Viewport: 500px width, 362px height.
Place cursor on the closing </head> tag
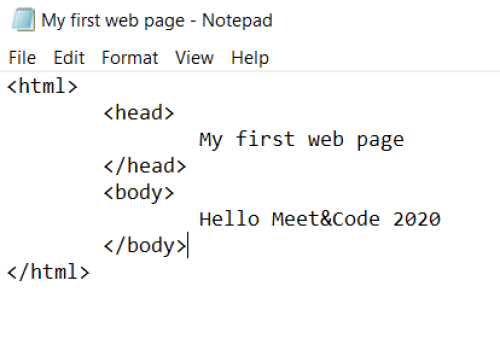pyautogui.click(x=145, y=166)
